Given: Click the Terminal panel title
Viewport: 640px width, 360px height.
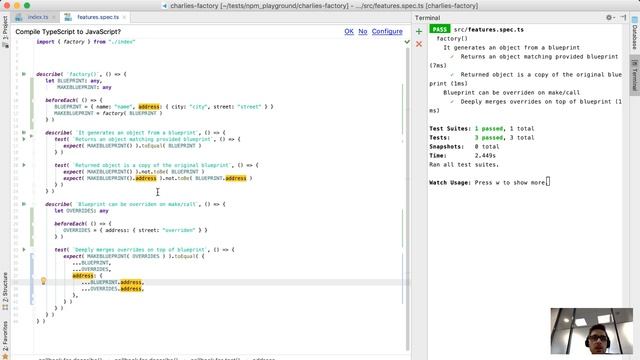Looking at the screenshot, I should (427, 18).
